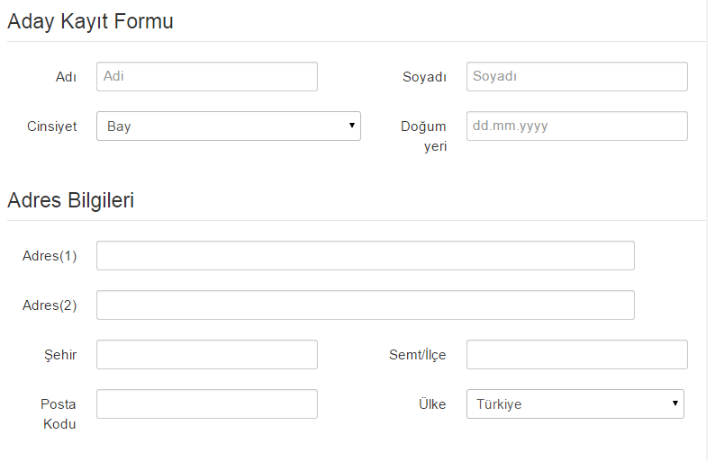Image resolution: width=708 pixels, height=461 pixels.
Task: Click the Semt/İlçe field label
Action: point(416,354)
